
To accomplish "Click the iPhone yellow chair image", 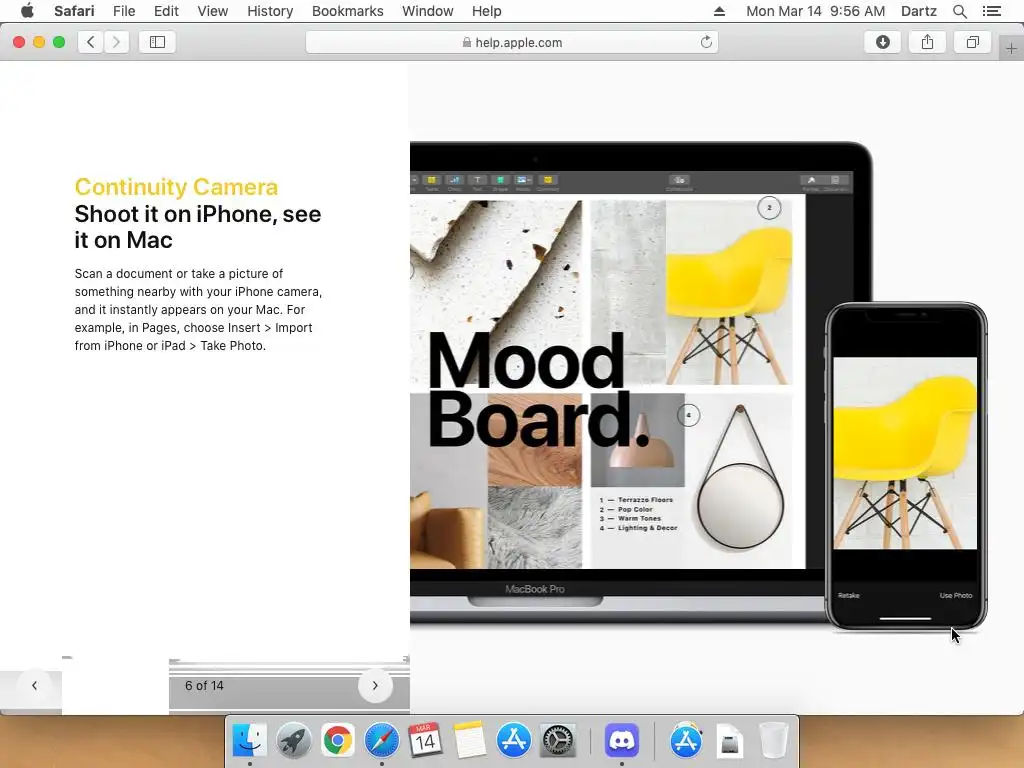I will (905, 453).
